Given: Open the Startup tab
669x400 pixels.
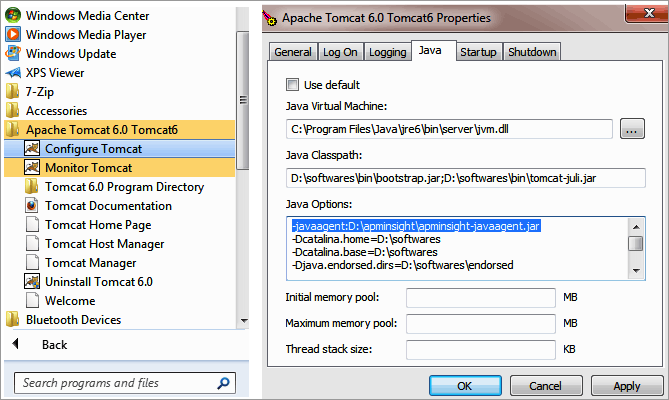Looking at the screenshot, I should 479,52.
